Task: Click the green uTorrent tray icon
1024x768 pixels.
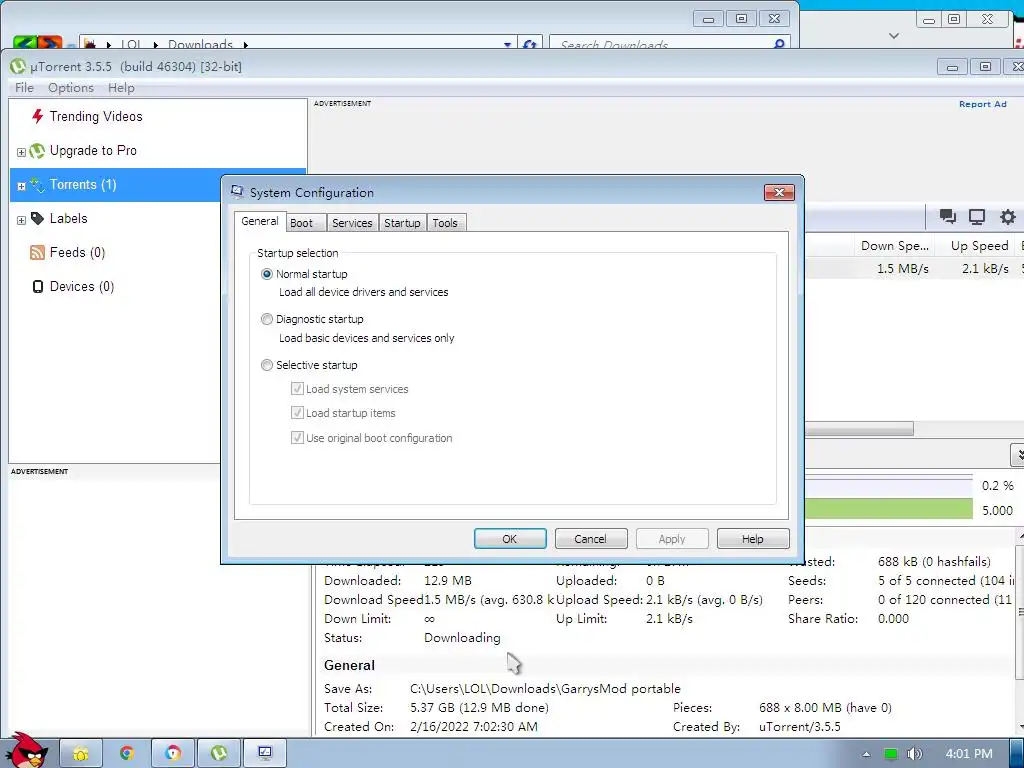Action: (890, 754)
